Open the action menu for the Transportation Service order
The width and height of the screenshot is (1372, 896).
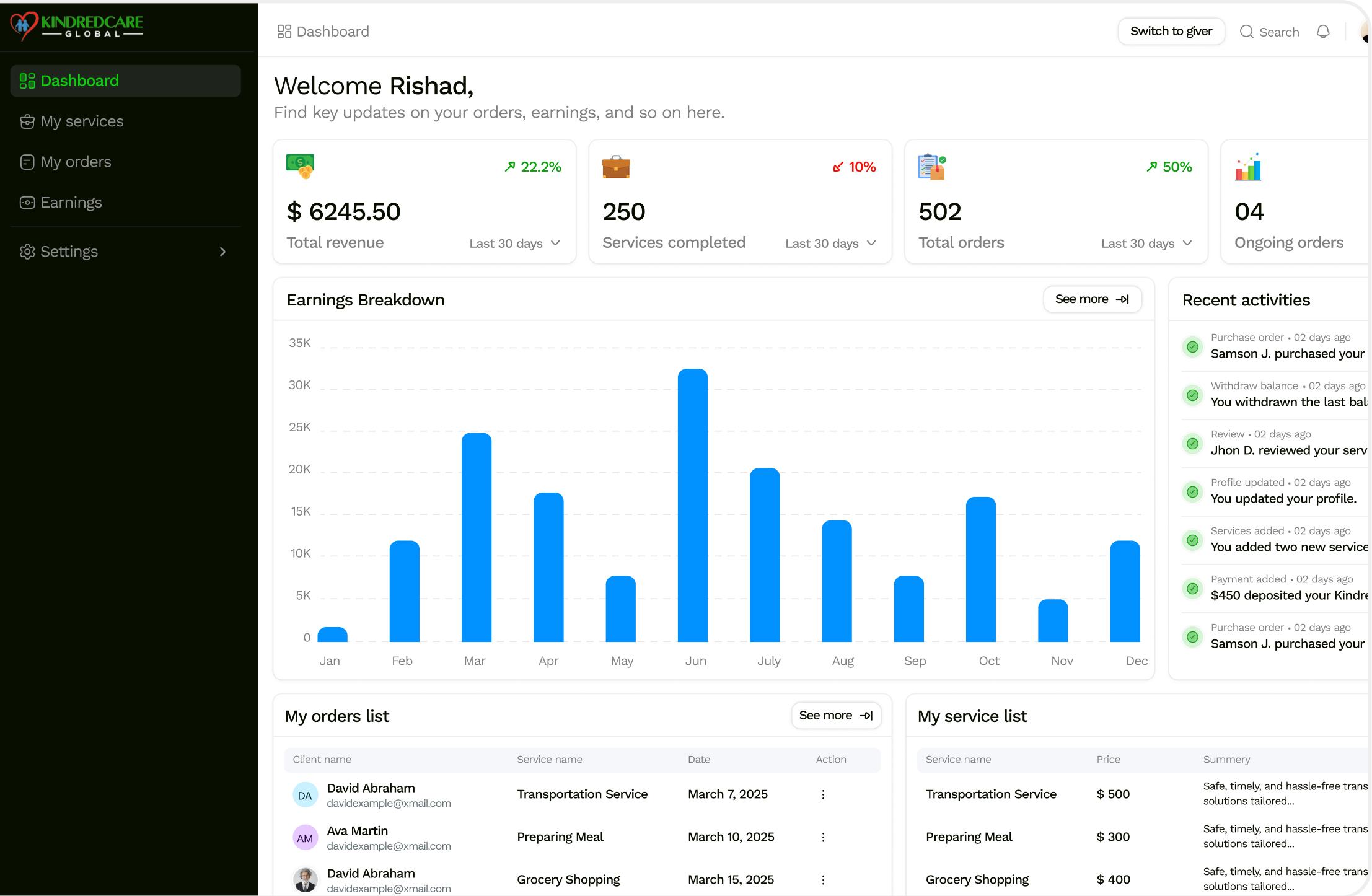823,794
